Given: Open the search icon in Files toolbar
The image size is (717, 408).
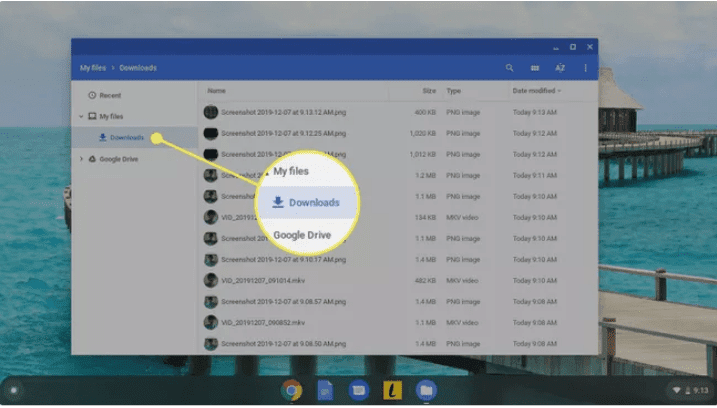Looking at the screenshot, I should point(509,68).
